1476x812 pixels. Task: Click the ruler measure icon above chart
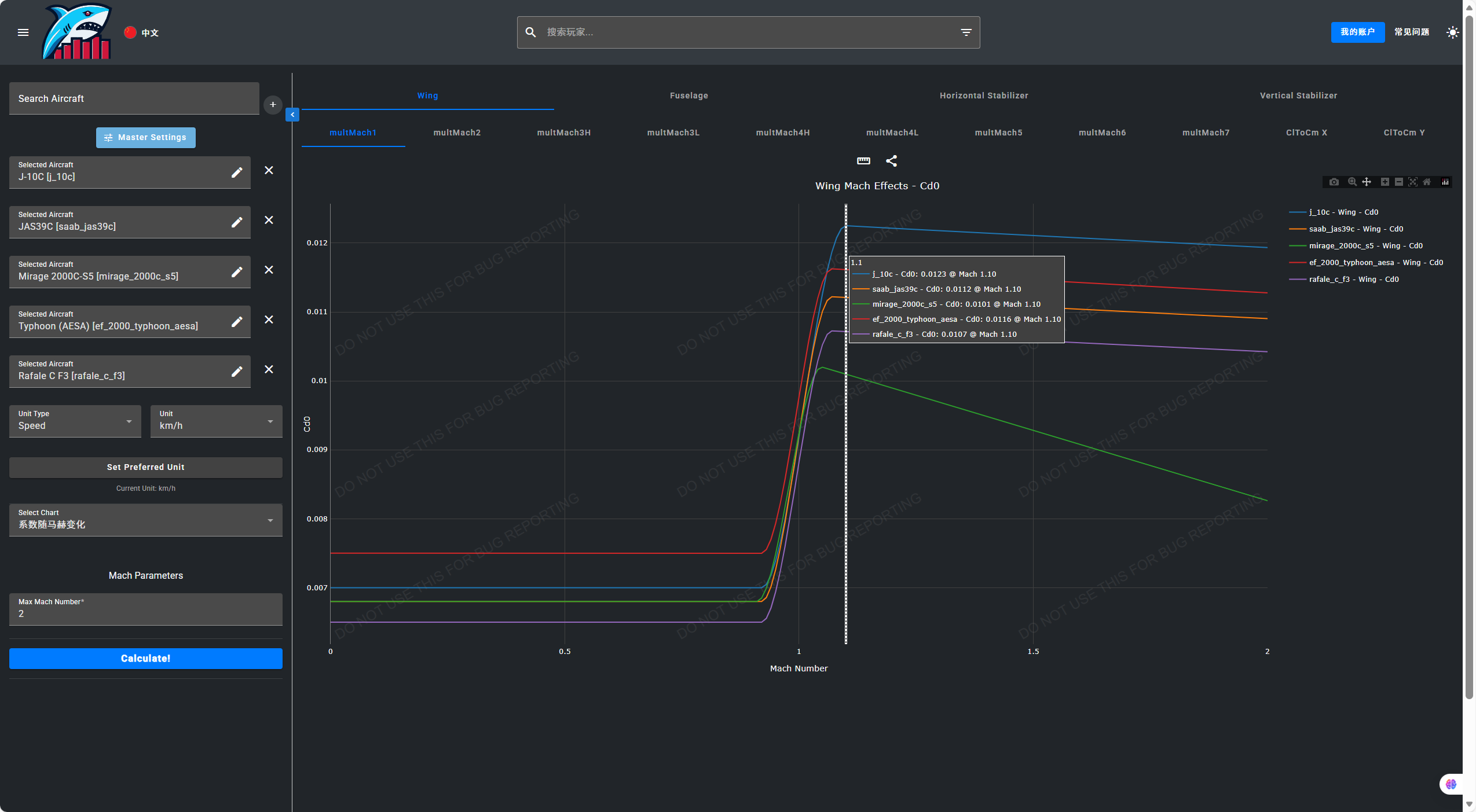click(863, 161)
